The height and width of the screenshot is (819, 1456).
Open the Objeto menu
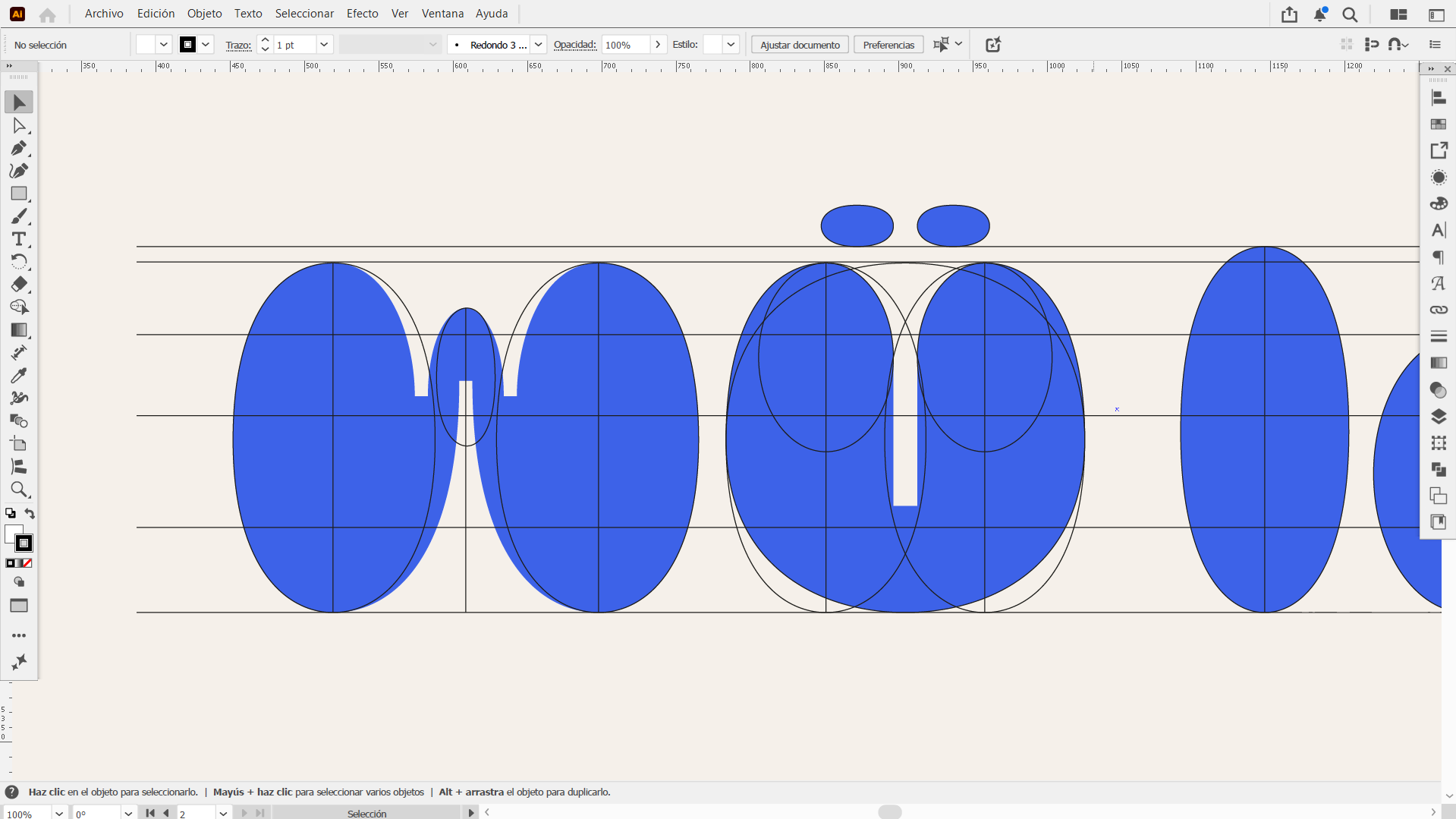click(204, 14)
